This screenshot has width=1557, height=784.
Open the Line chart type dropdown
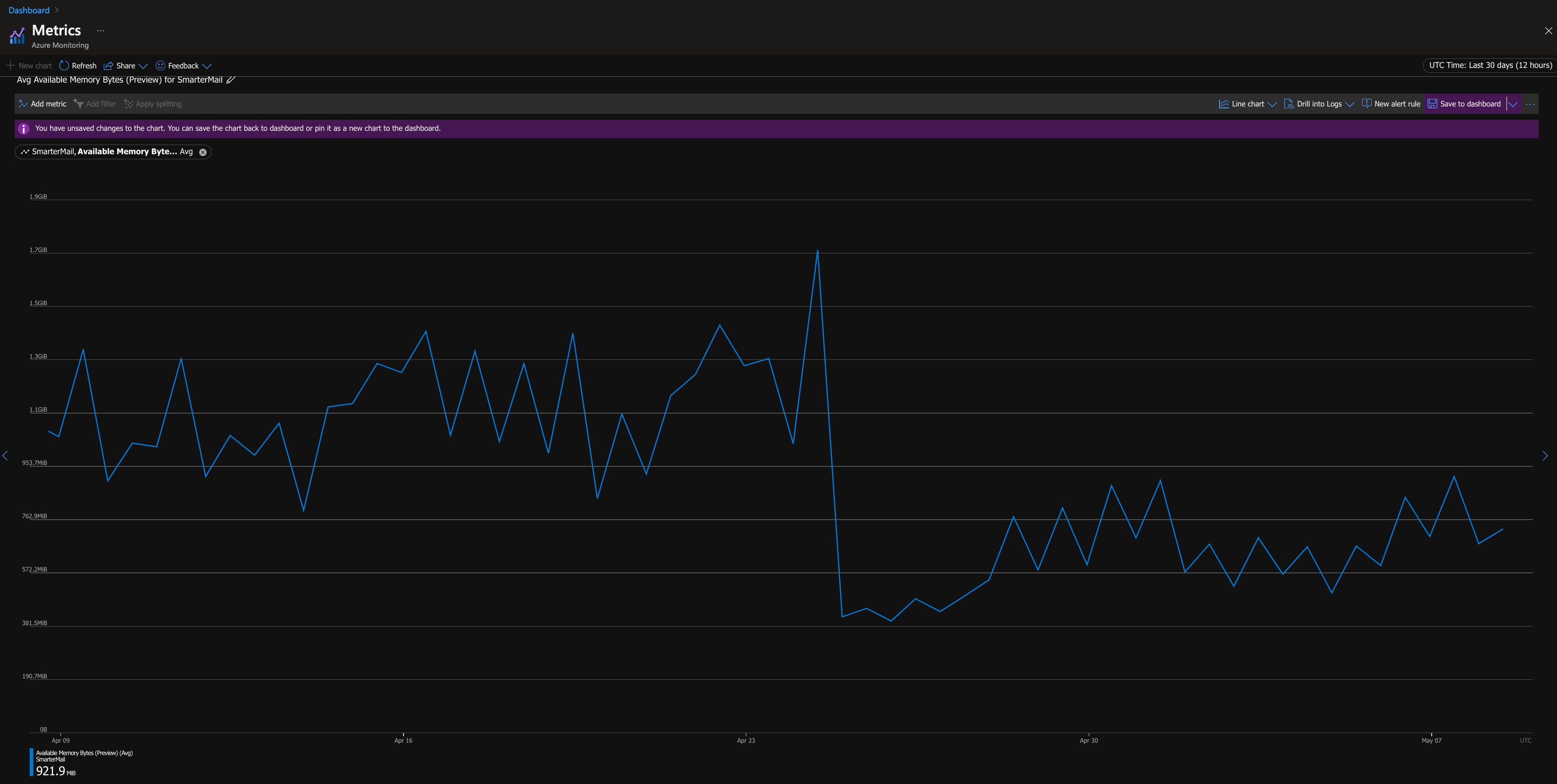[1248, 104]
